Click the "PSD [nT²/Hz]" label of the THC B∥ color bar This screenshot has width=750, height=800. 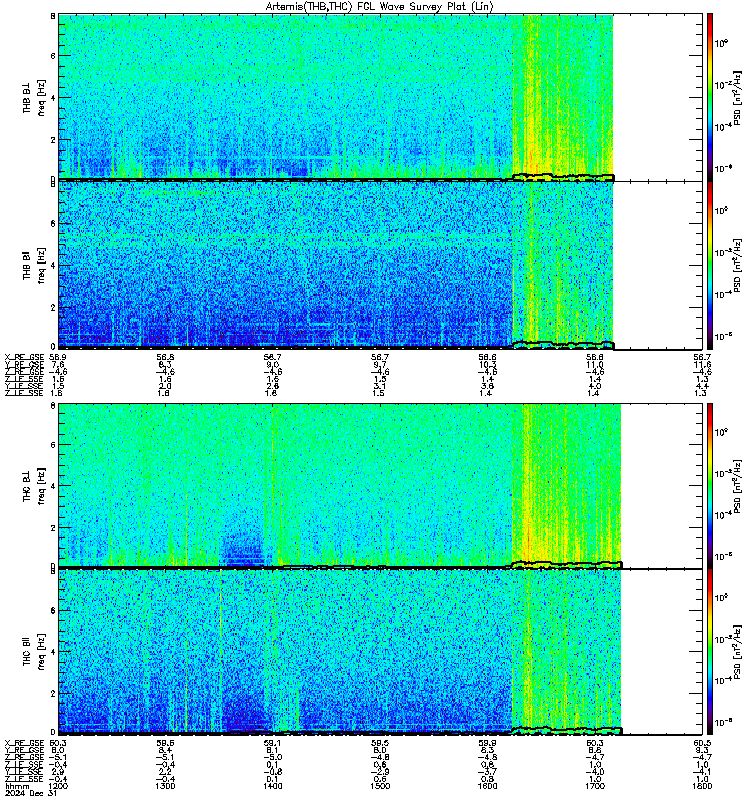738,652
